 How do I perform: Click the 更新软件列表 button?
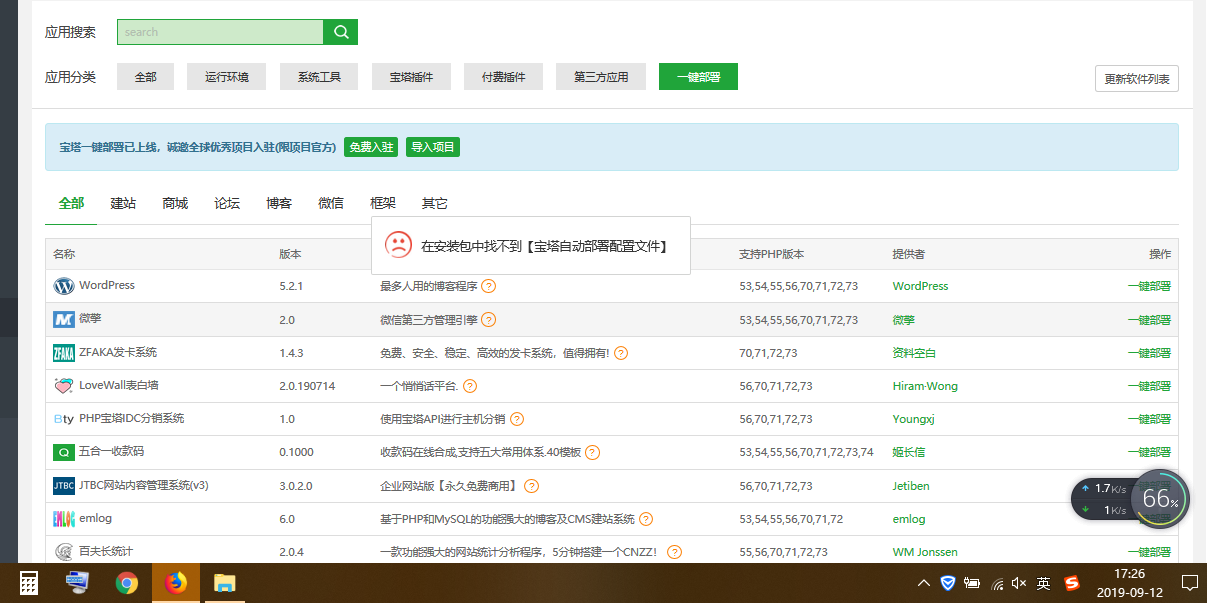click(x=1137, y=79)
